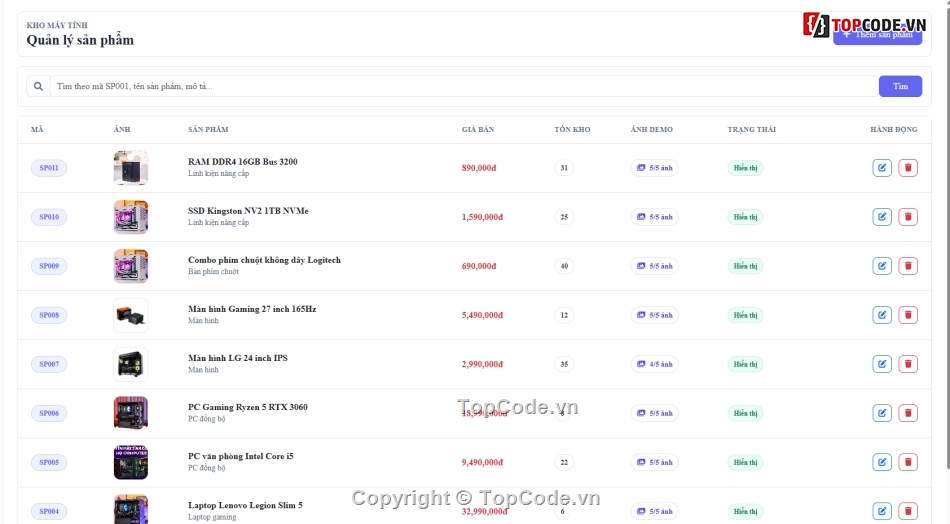
Task: Click GIÁ BÁN column header
Action: pos(478,129)
